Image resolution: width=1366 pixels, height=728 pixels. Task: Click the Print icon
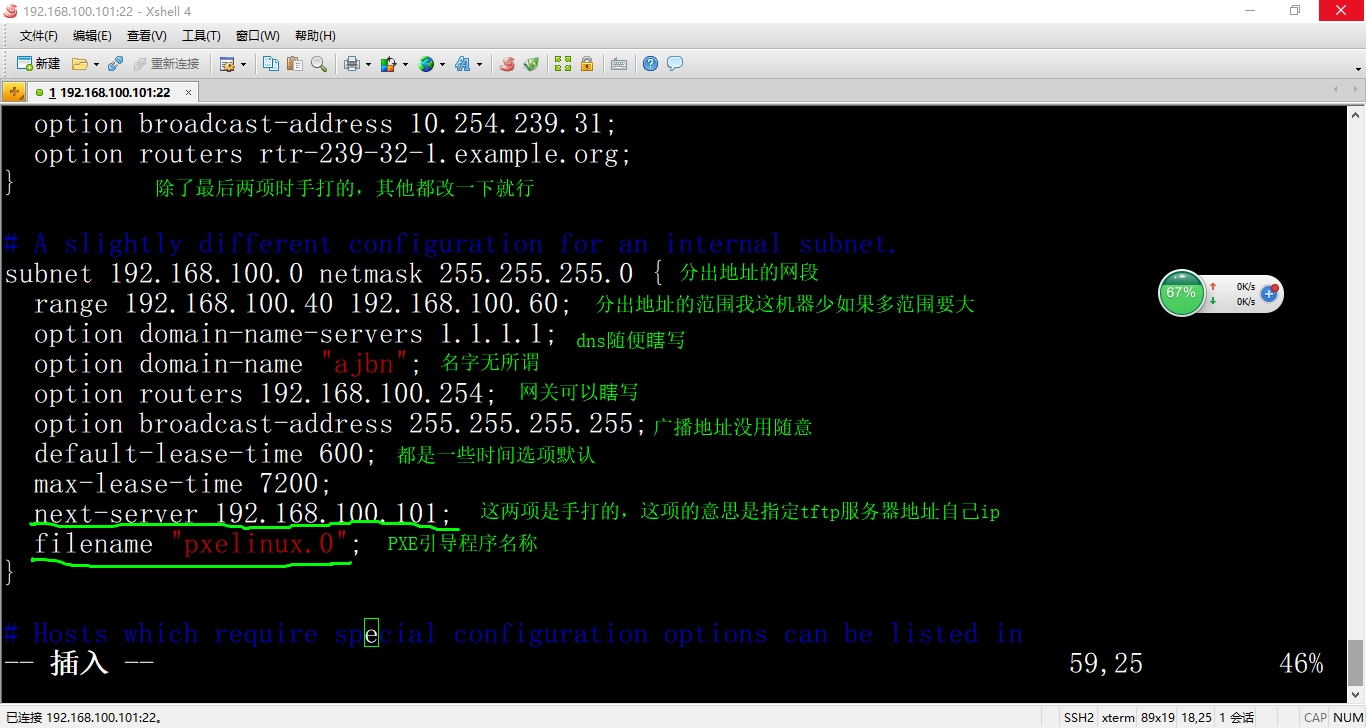point(352,64)
